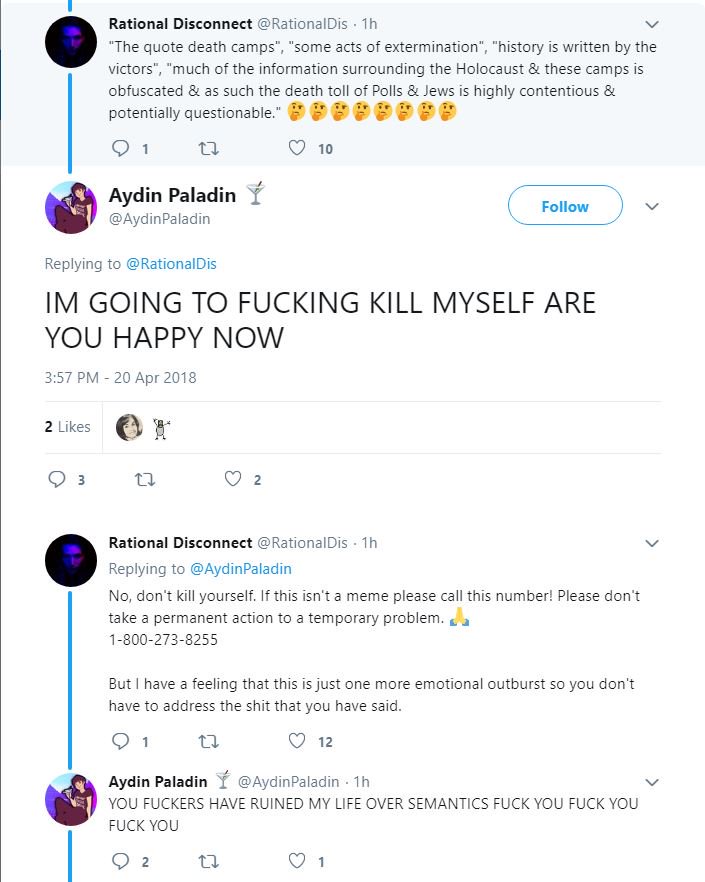Retweet the suicide hotline reply tweet
The image size is (705, 882).
click(208, 741)
